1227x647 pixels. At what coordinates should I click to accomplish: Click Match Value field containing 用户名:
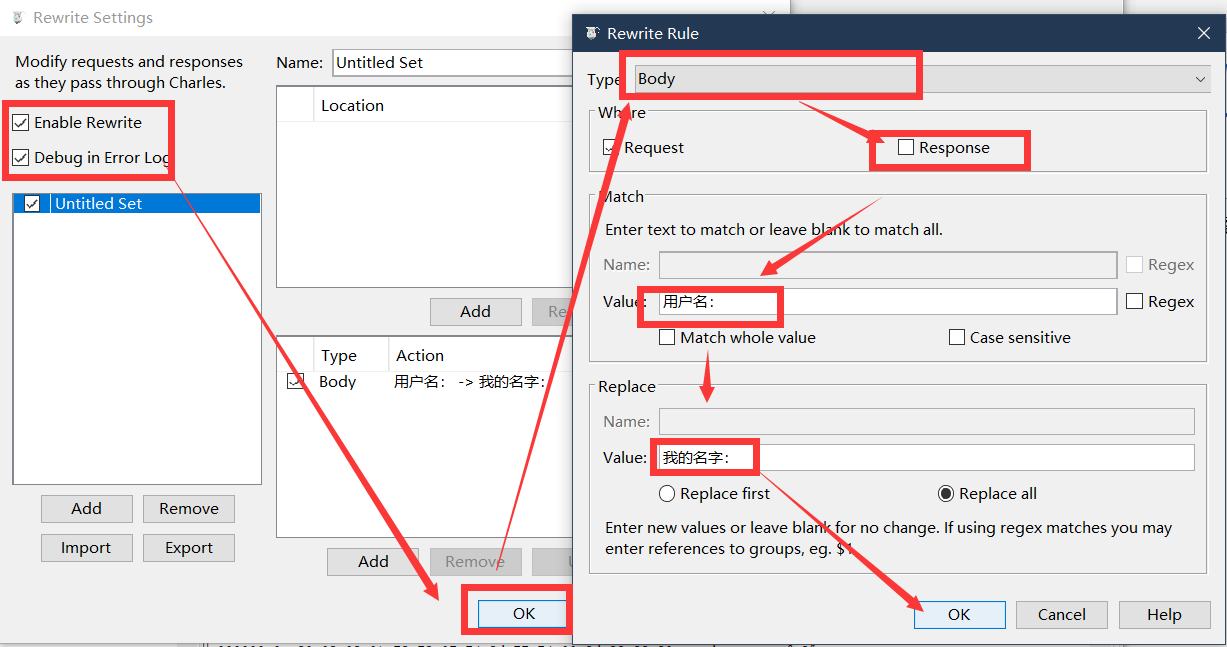click(888, 301)
